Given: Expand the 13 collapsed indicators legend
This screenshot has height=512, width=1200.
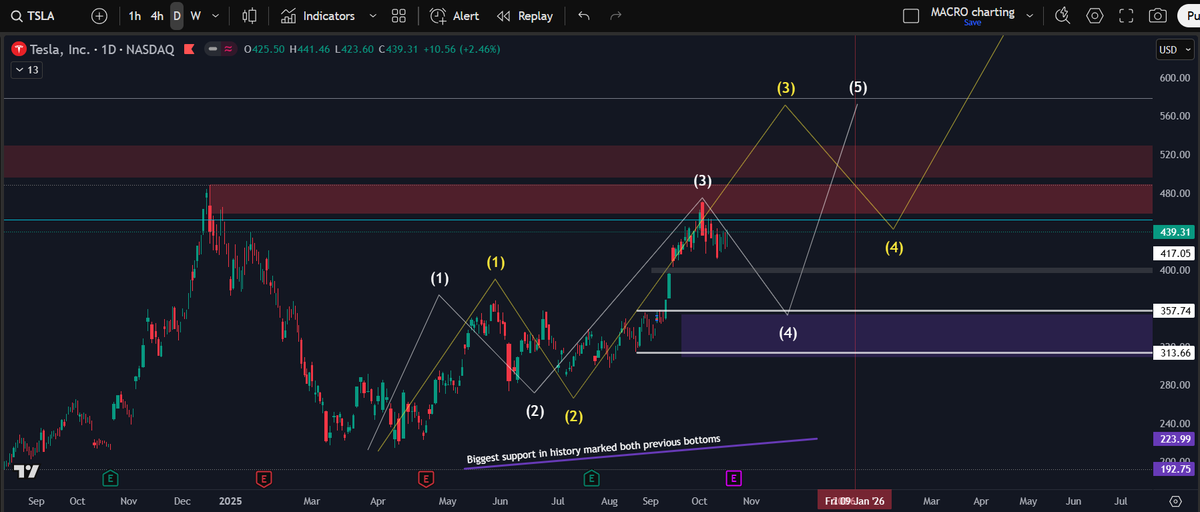Looking at the screenshot, I should pyautogui.click(x=25, y=70).
